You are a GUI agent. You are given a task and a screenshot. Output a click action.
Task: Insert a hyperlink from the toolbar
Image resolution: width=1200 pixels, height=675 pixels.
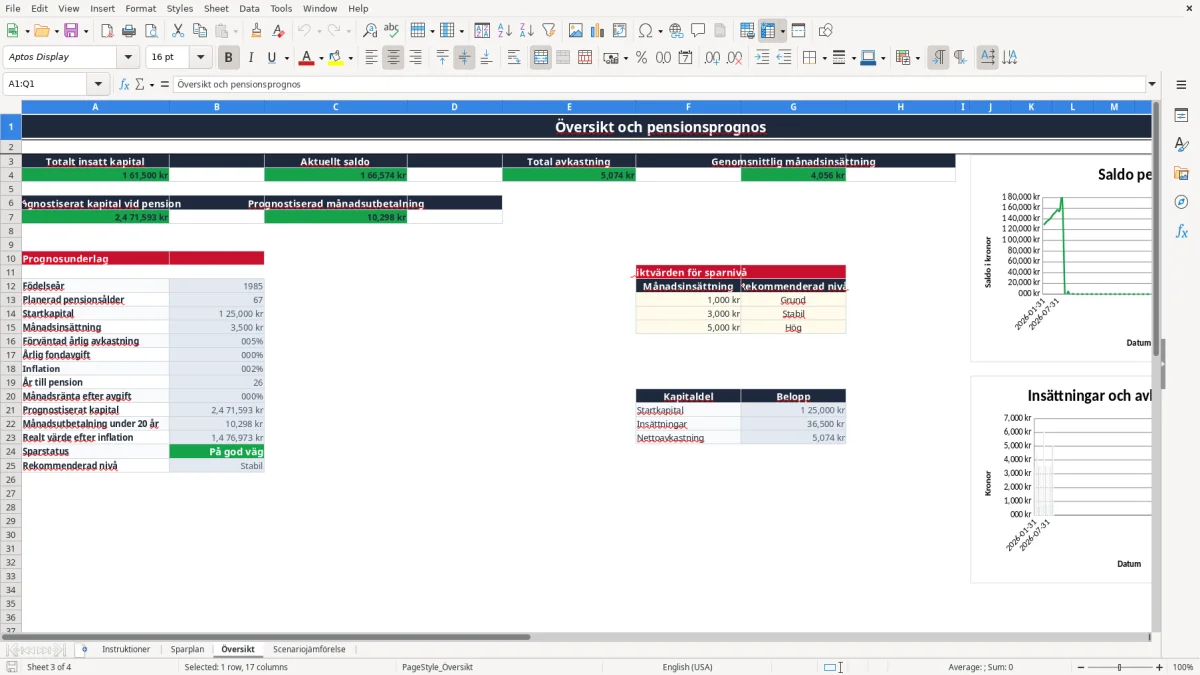pyautogui.click(x=676, y=31)
